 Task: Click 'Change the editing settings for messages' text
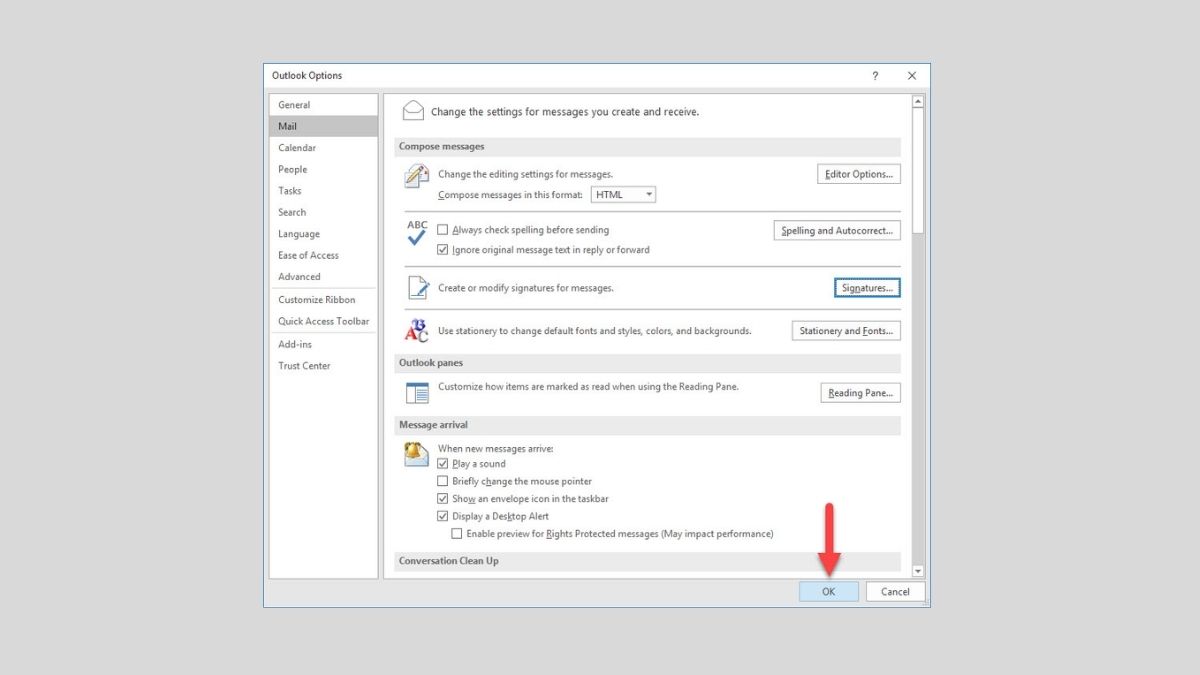(x=525, y=174)
